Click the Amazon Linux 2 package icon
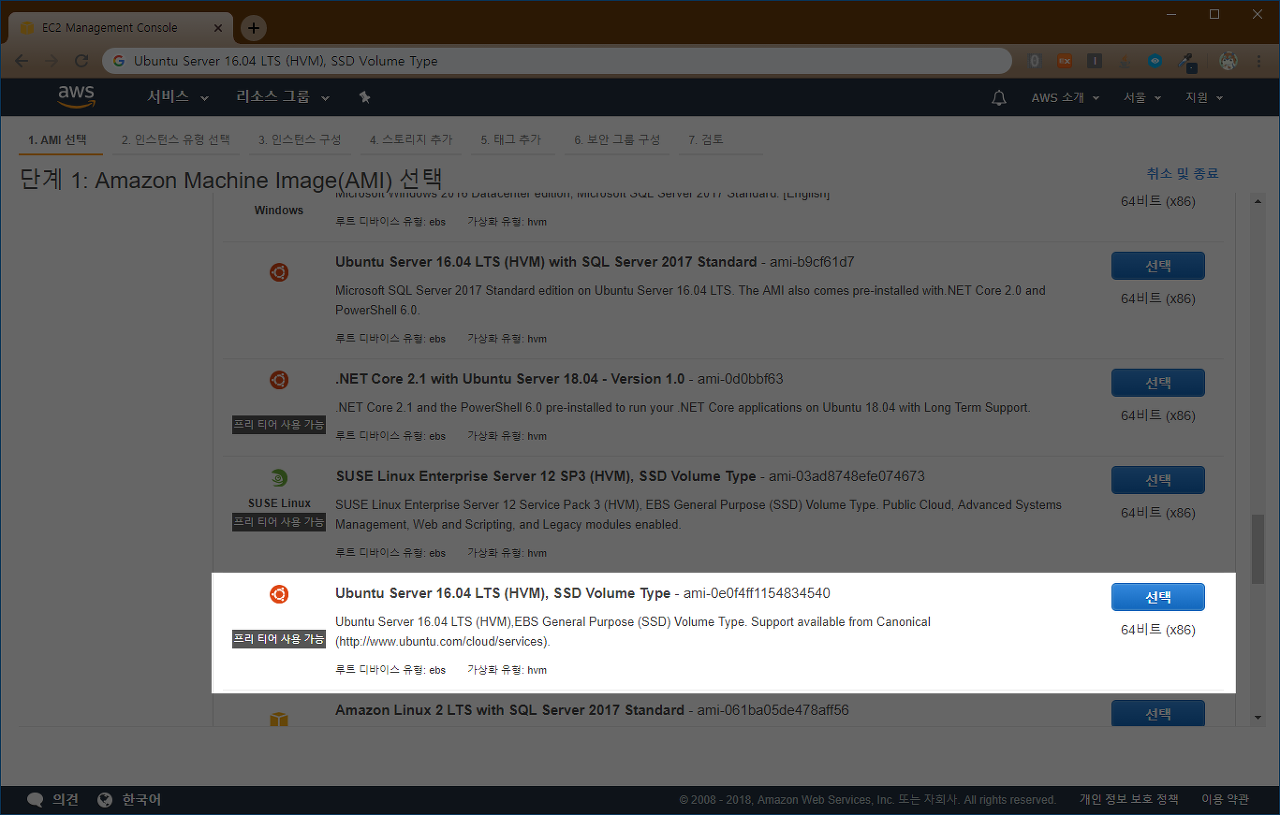Image resolution: width=1280 pixels, height=815 pixels. coord(279,720)
